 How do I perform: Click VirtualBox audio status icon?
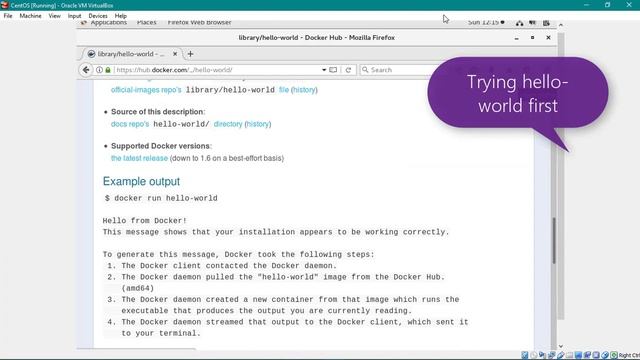click(x=542, y=355)
